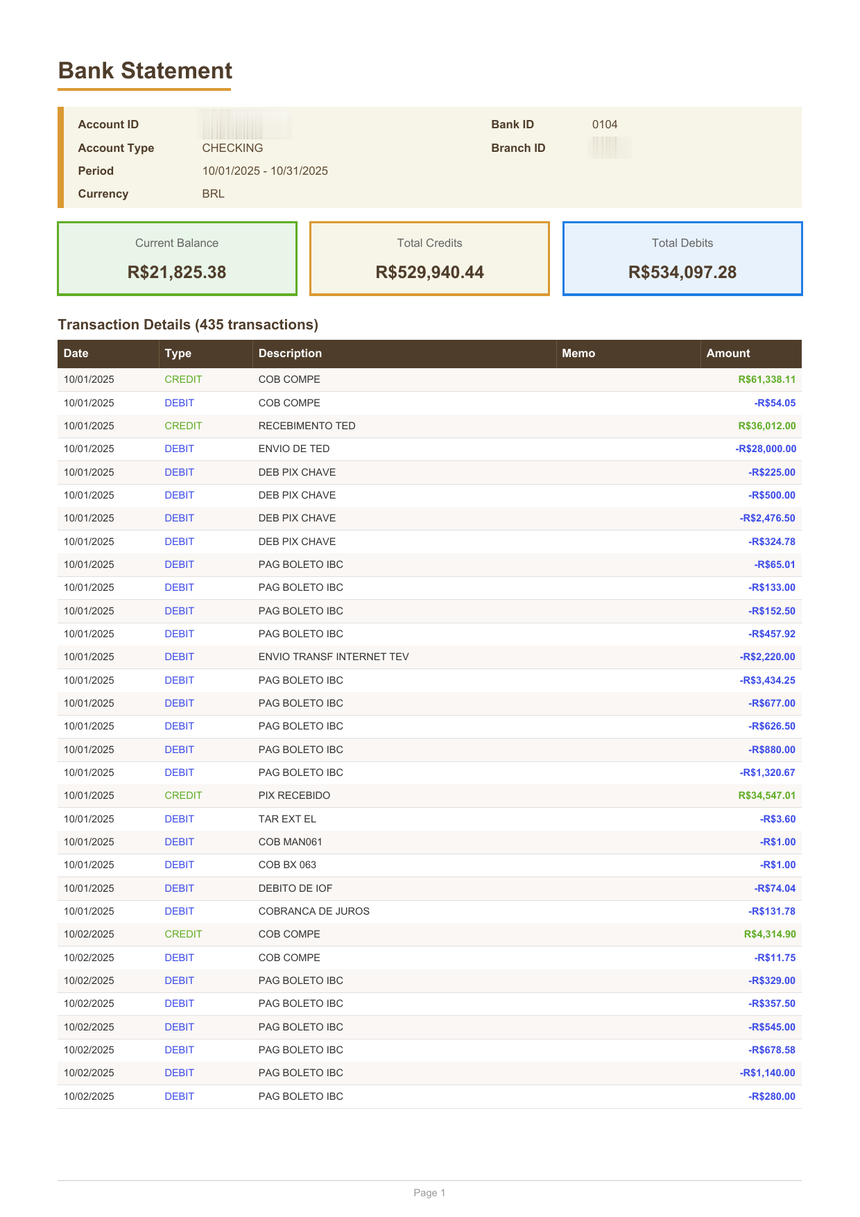This screenshot has height=1217, width=860.
Task: Click the amount -R$500.00
Action: pyautogui.click(x=772, y=495)
